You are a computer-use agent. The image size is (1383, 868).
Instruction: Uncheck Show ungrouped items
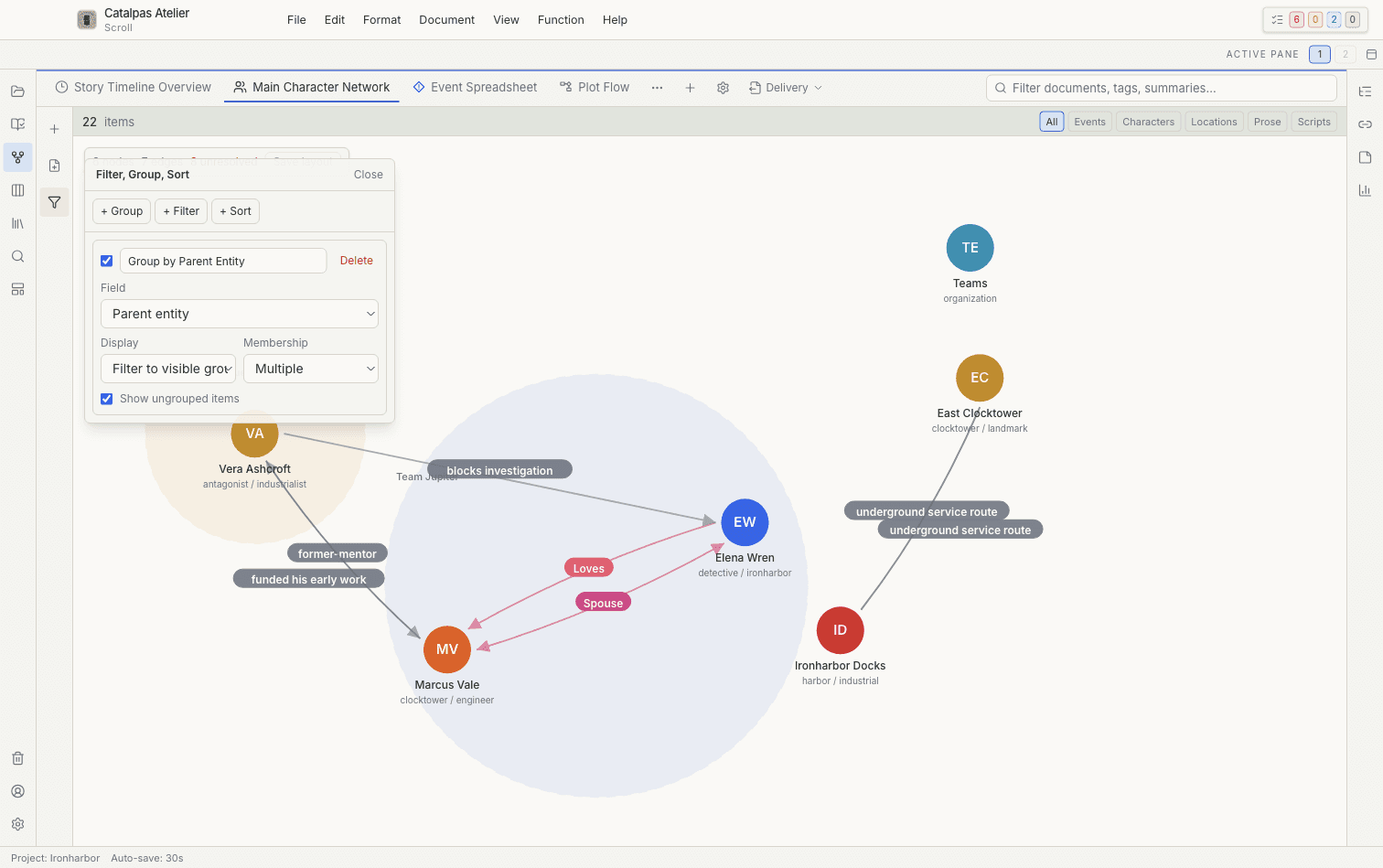tap(107, 399)
